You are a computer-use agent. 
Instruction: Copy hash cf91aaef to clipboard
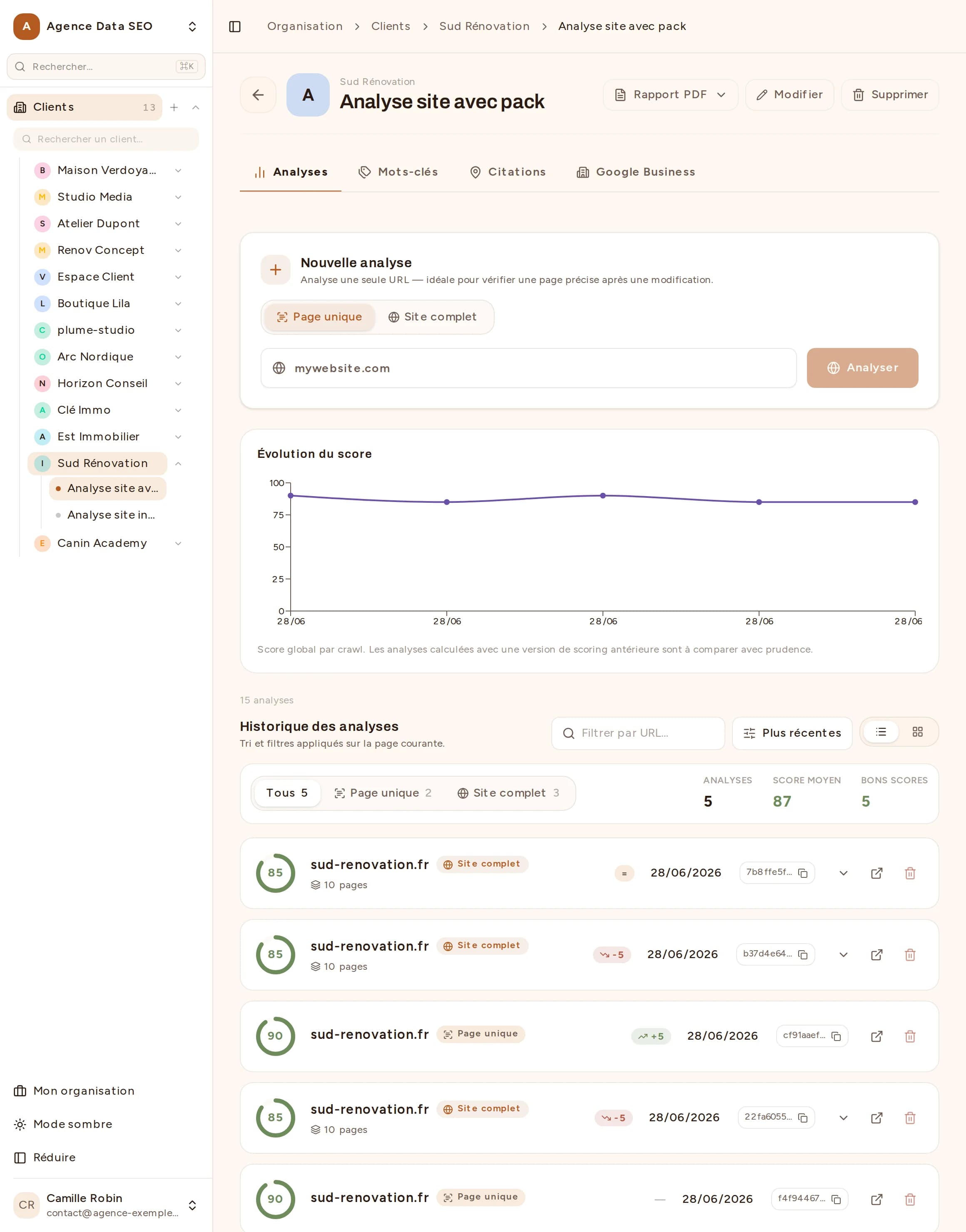836,1036
